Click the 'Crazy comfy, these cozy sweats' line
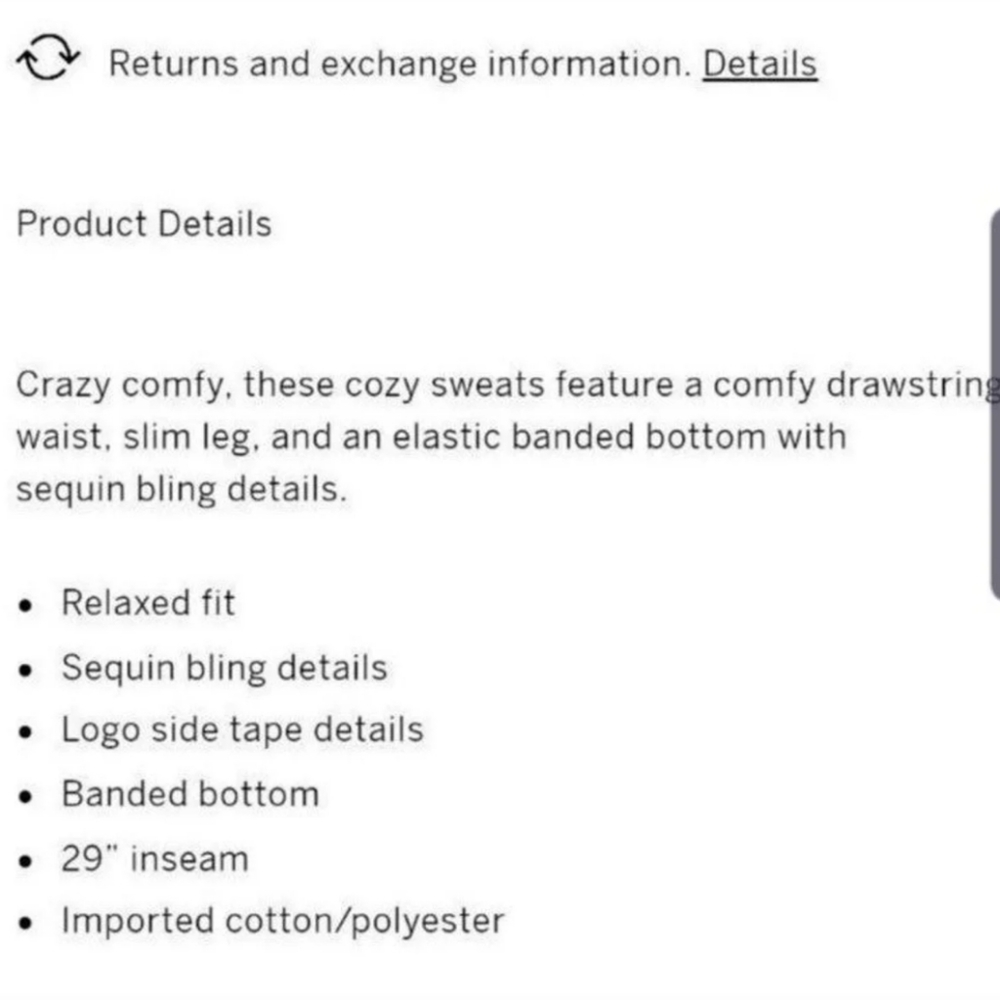Image resolution: width=1000 pixels, height=1000 pixels. (508, 385)
